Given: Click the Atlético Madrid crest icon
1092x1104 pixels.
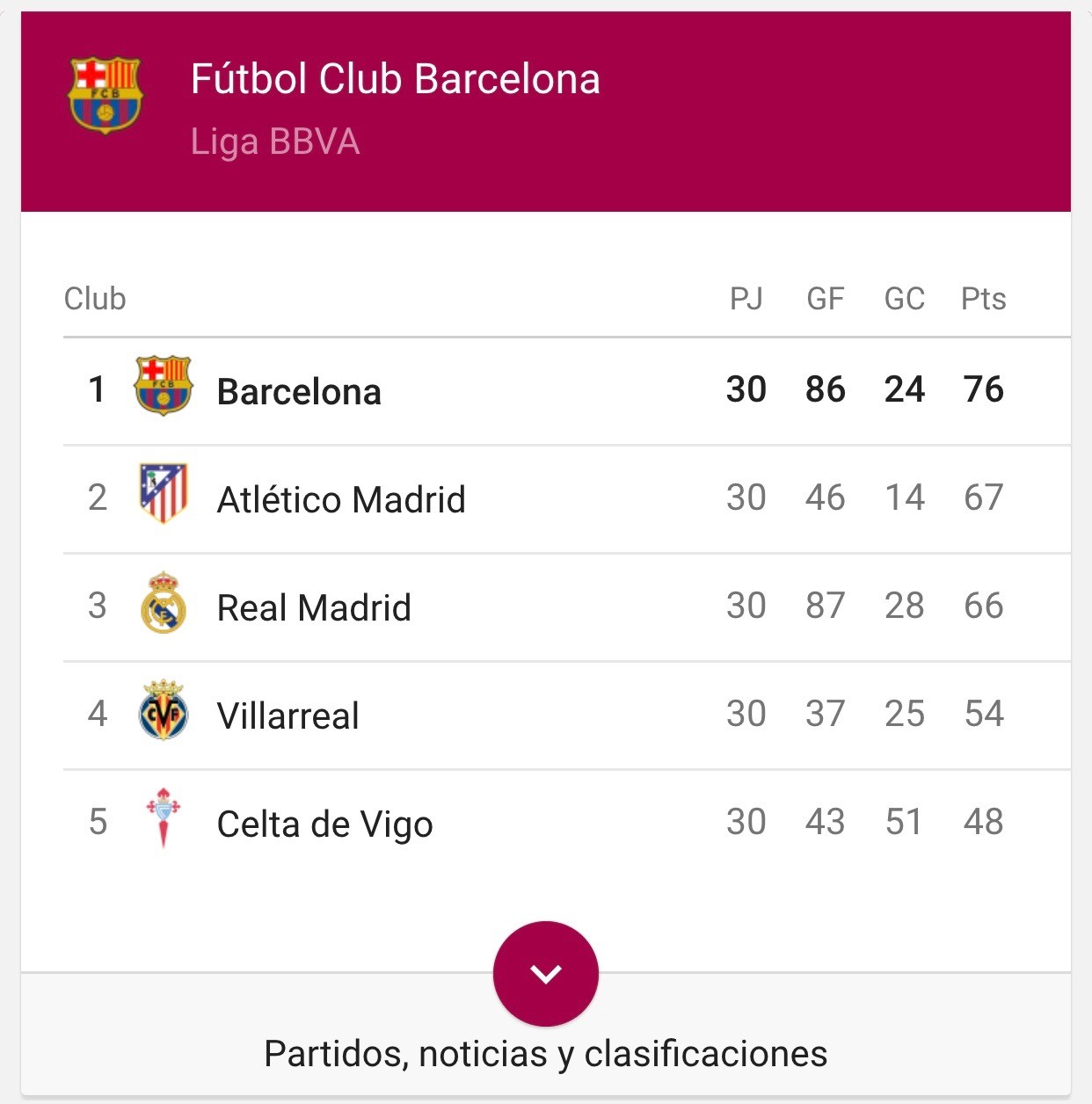Looking at the screenshot, I should point(164,494).
